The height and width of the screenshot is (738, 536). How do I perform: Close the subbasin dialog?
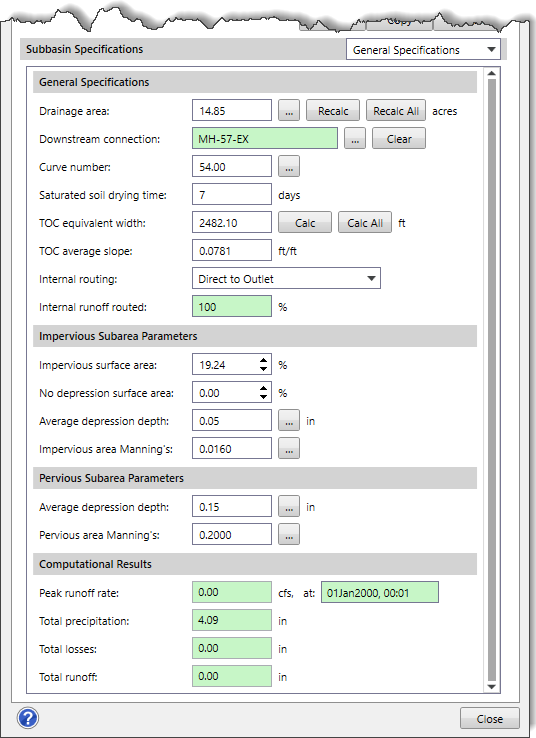pyautogui.click(x=489, y=719)
